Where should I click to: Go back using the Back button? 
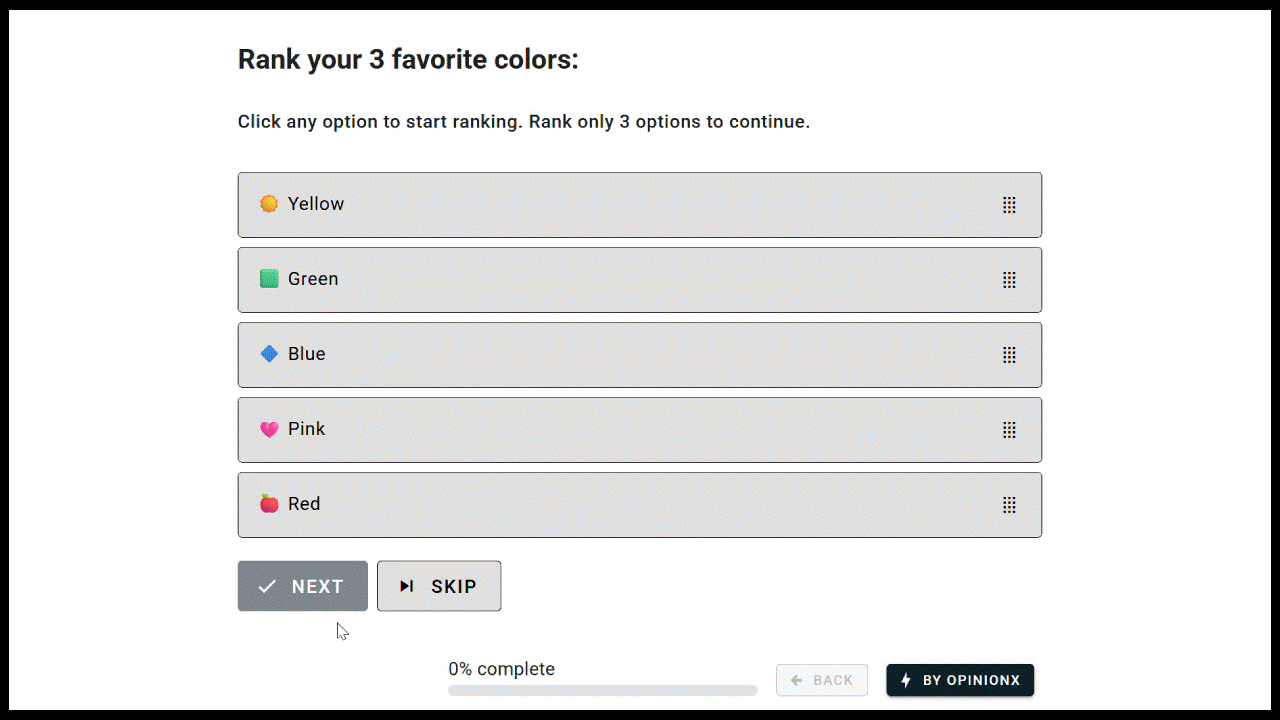[x=821, y=680]
